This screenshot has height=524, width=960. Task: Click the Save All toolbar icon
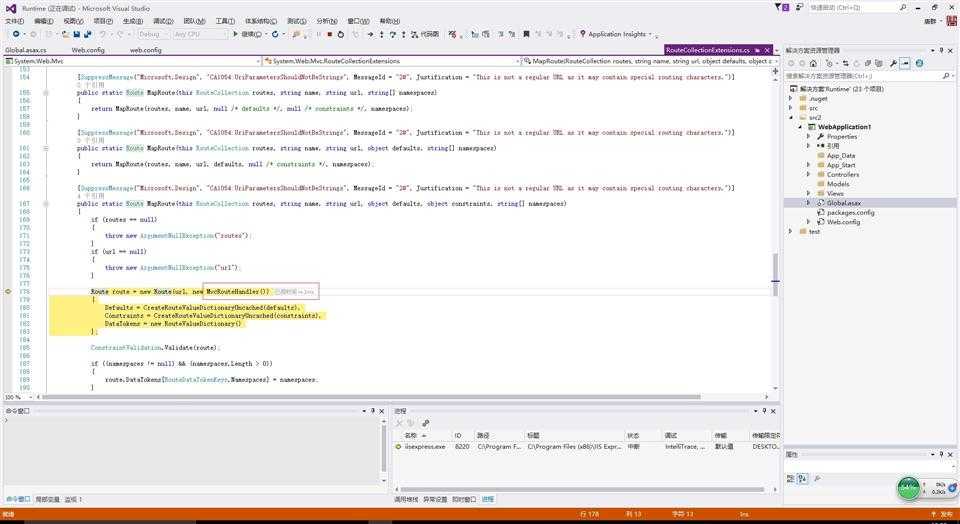coord(88,34)
